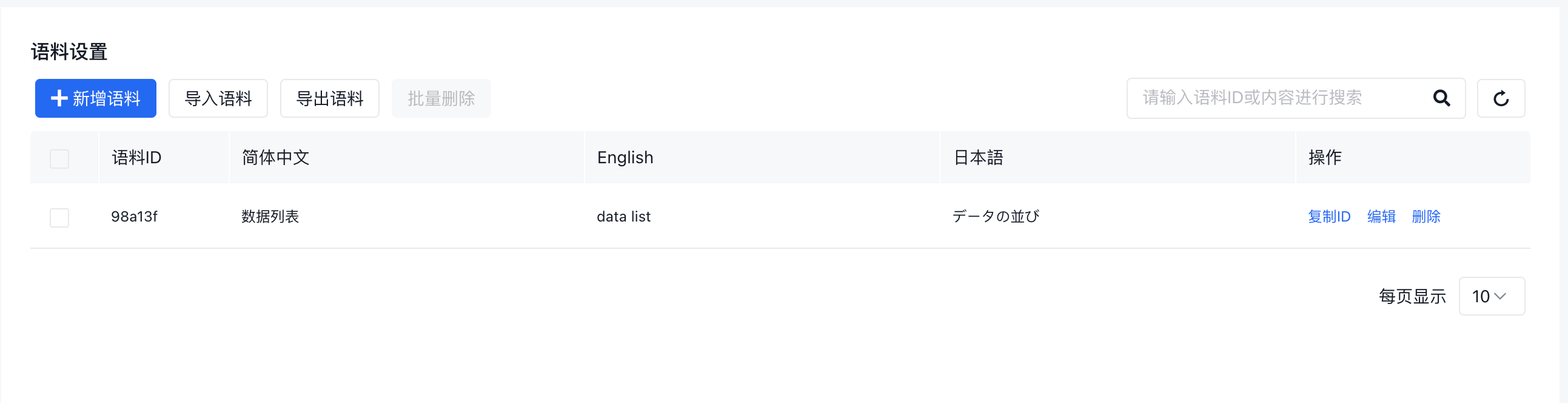
Task: Click the English column header
Action: point(625,158)
